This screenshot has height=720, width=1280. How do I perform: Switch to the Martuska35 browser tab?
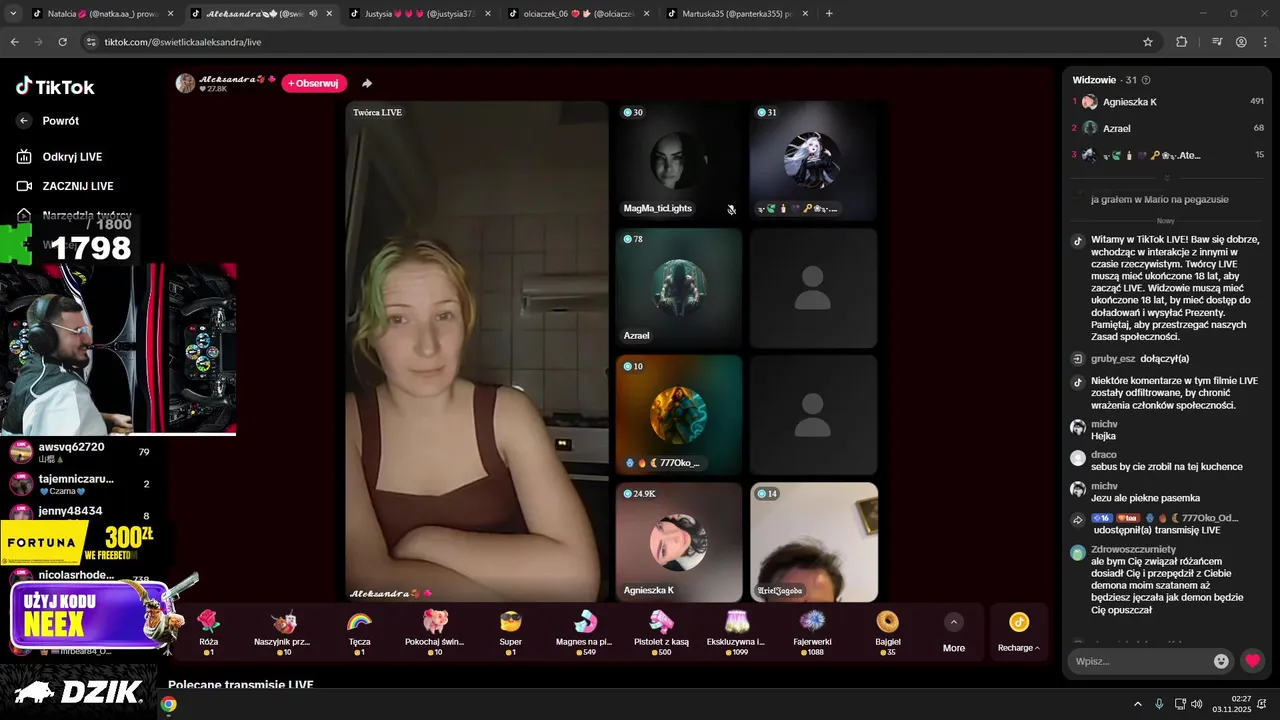[x=736, y=14]
